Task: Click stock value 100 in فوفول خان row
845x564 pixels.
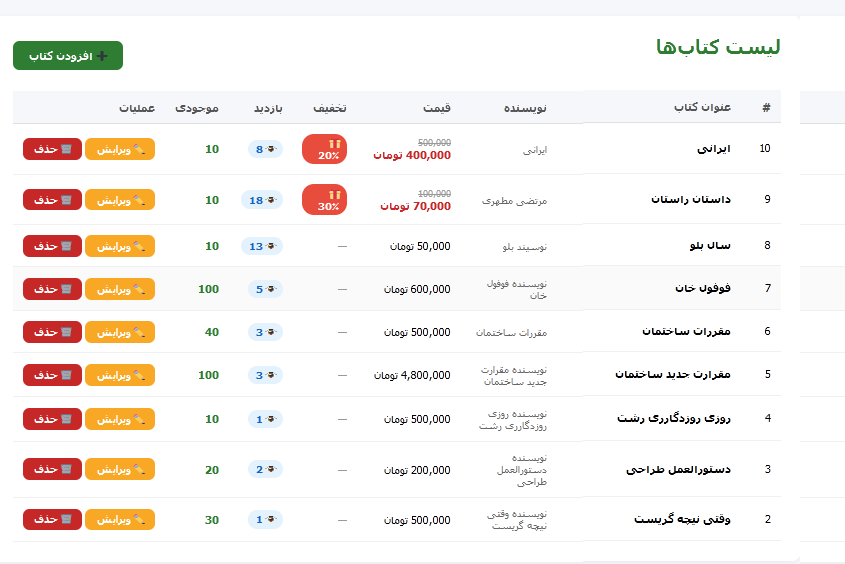Action: [x=209, y=289]
